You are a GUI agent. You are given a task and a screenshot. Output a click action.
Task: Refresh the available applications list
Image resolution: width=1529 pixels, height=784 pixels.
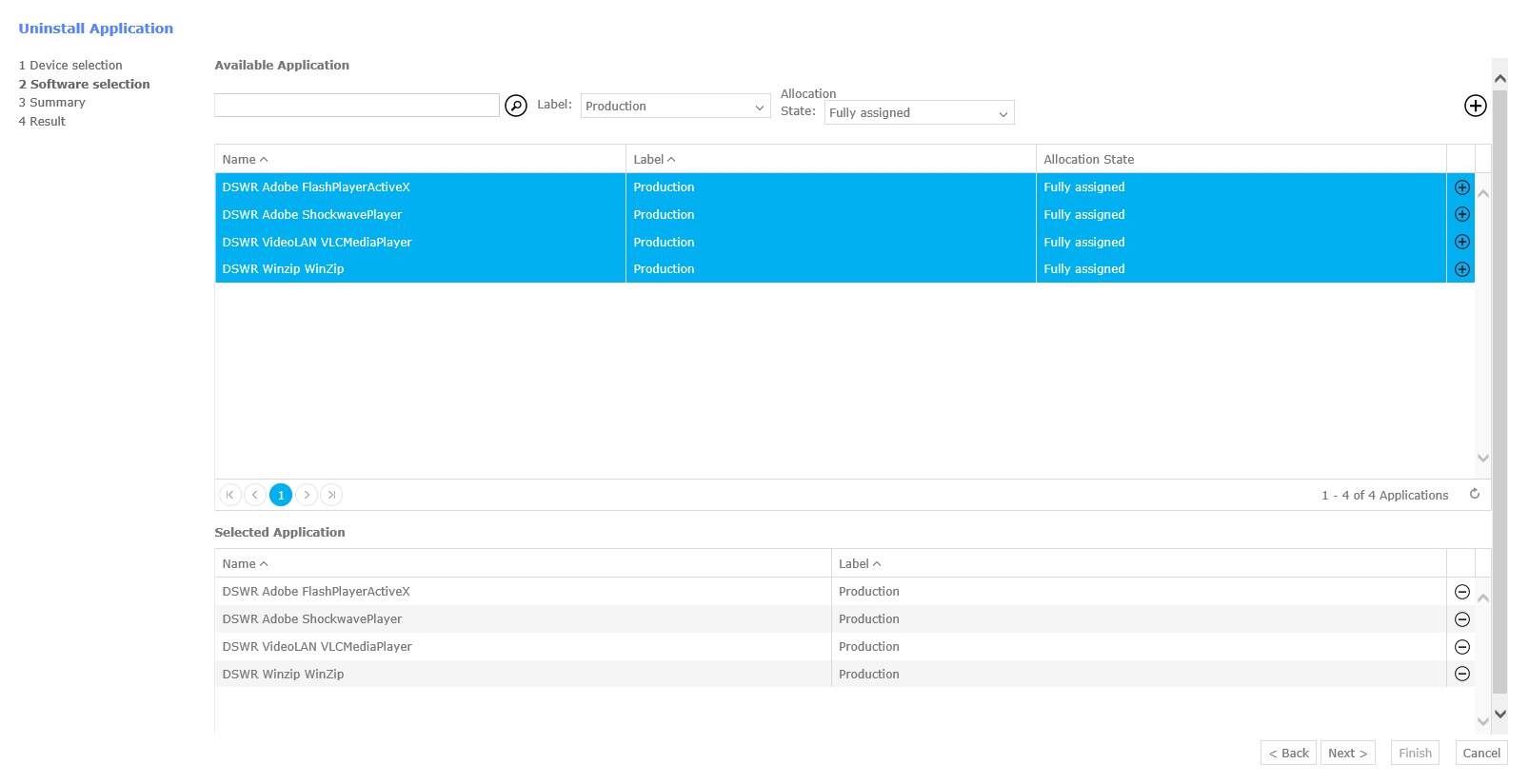[x=1474, y=494]
